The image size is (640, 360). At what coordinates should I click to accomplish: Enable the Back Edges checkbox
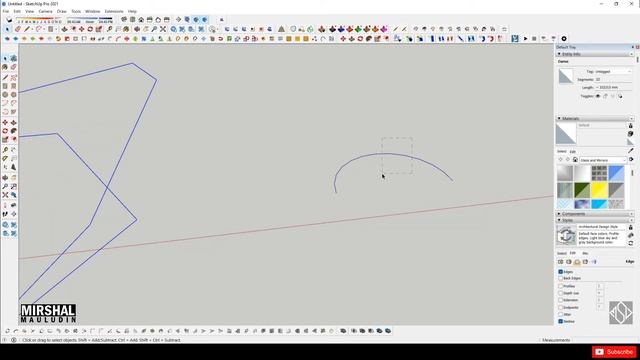pos(561,278)
